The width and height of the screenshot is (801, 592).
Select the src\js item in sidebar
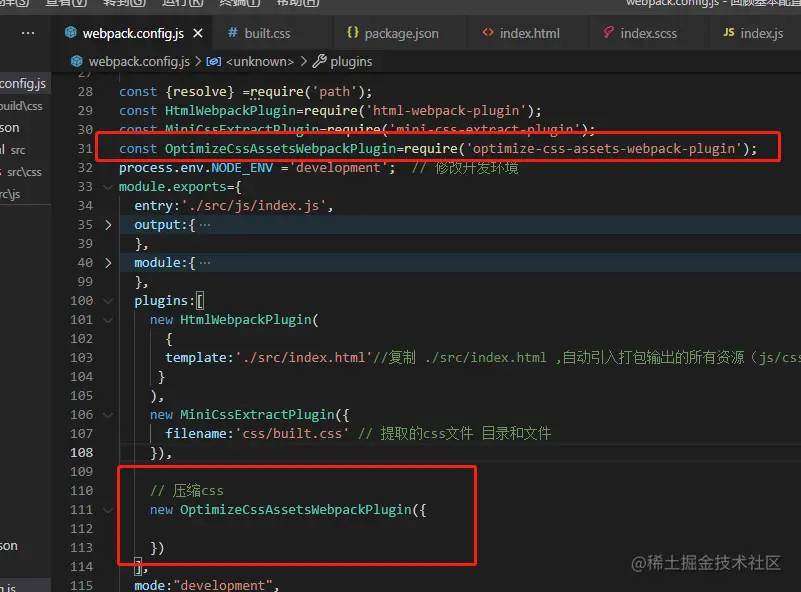25,194
